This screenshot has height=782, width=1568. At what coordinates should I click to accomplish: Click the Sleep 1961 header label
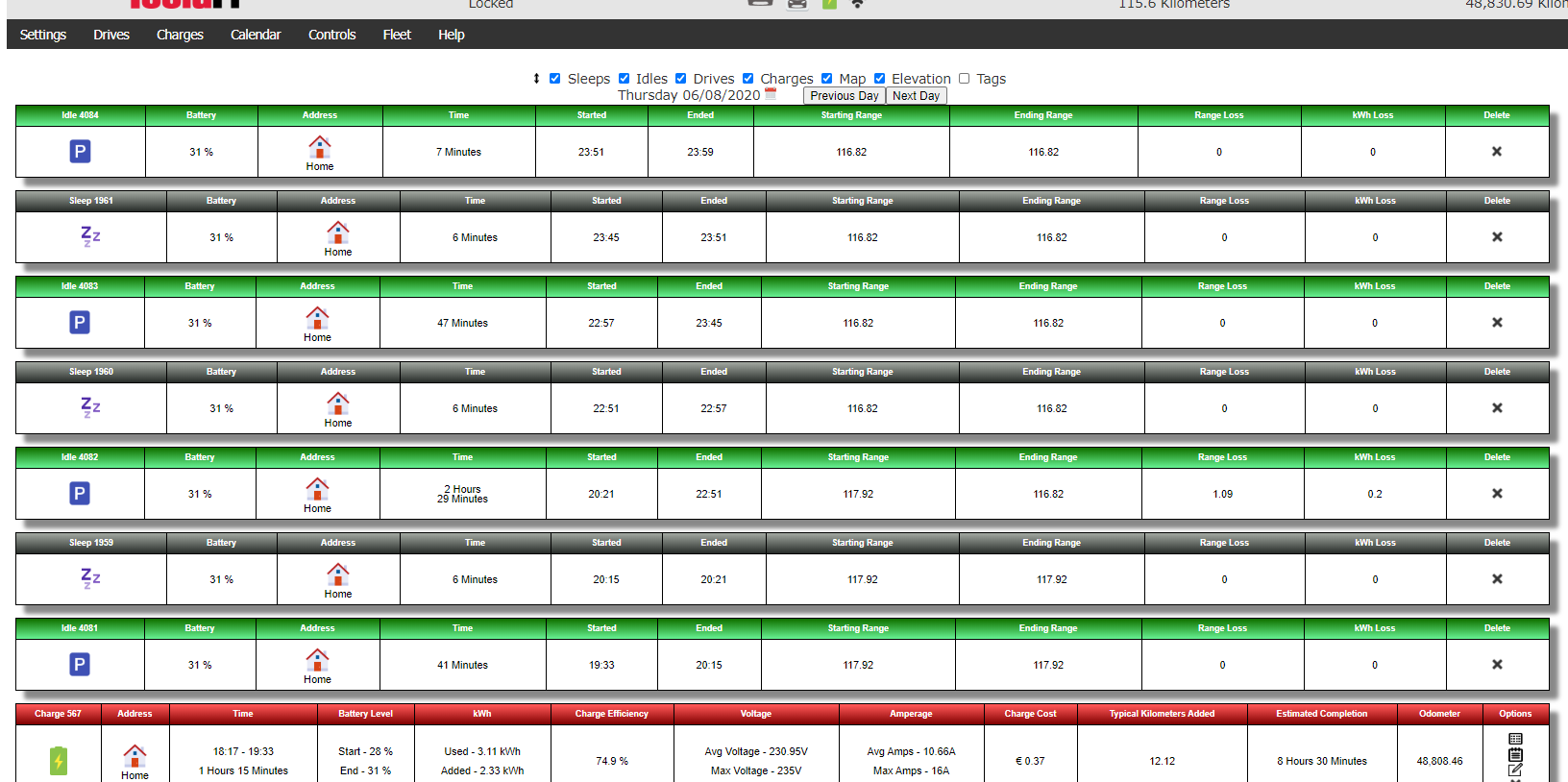point(91,201)
